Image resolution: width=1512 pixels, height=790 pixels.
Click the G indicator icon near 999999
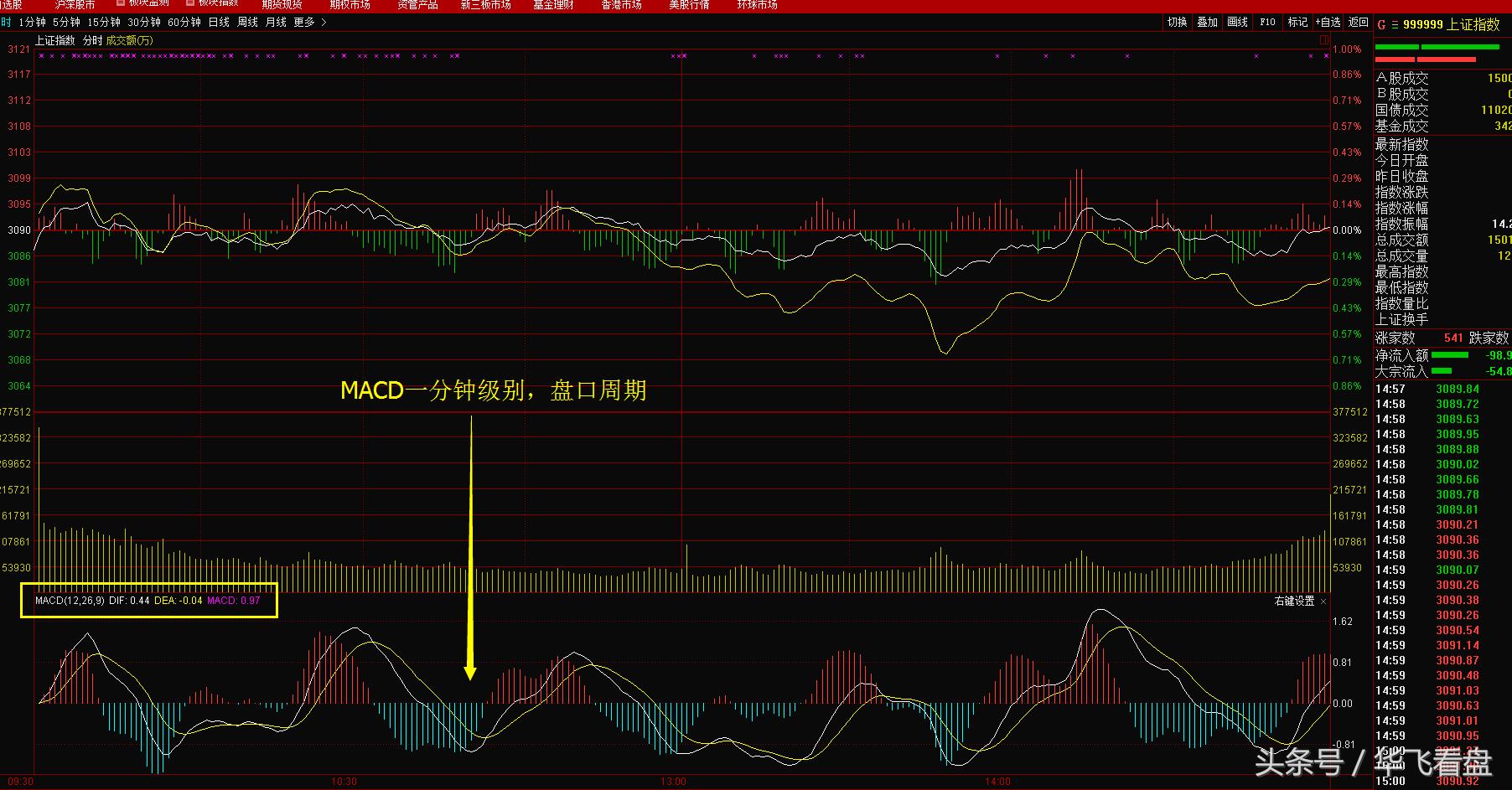[1381, 24]
